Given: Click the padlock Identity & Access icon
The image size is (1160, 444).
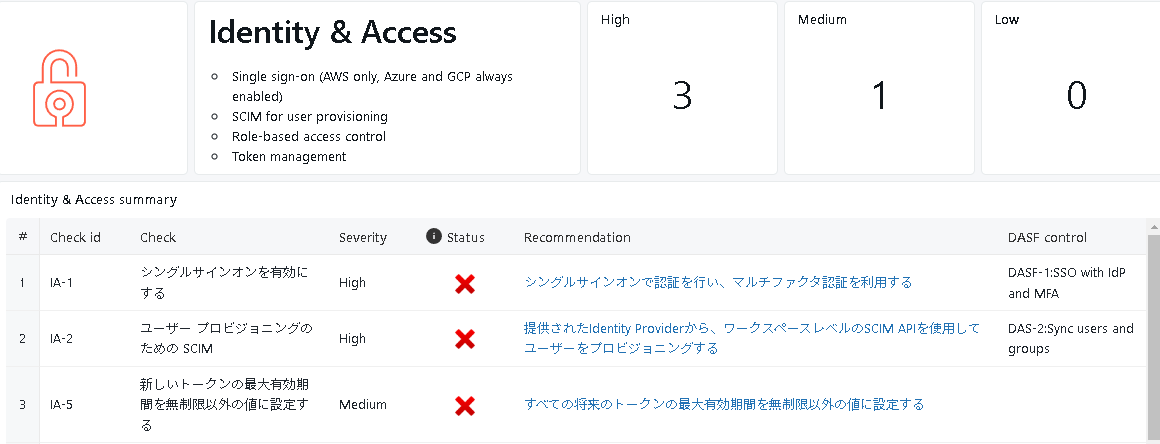Looking at the screenshot, I should 60,90.
